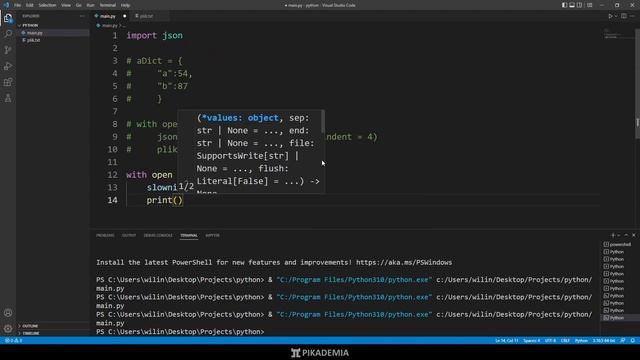The image size is (640, 360).
Task: Switch to the PROBLEMS panel tab
Action: click(x=105, y=236)
